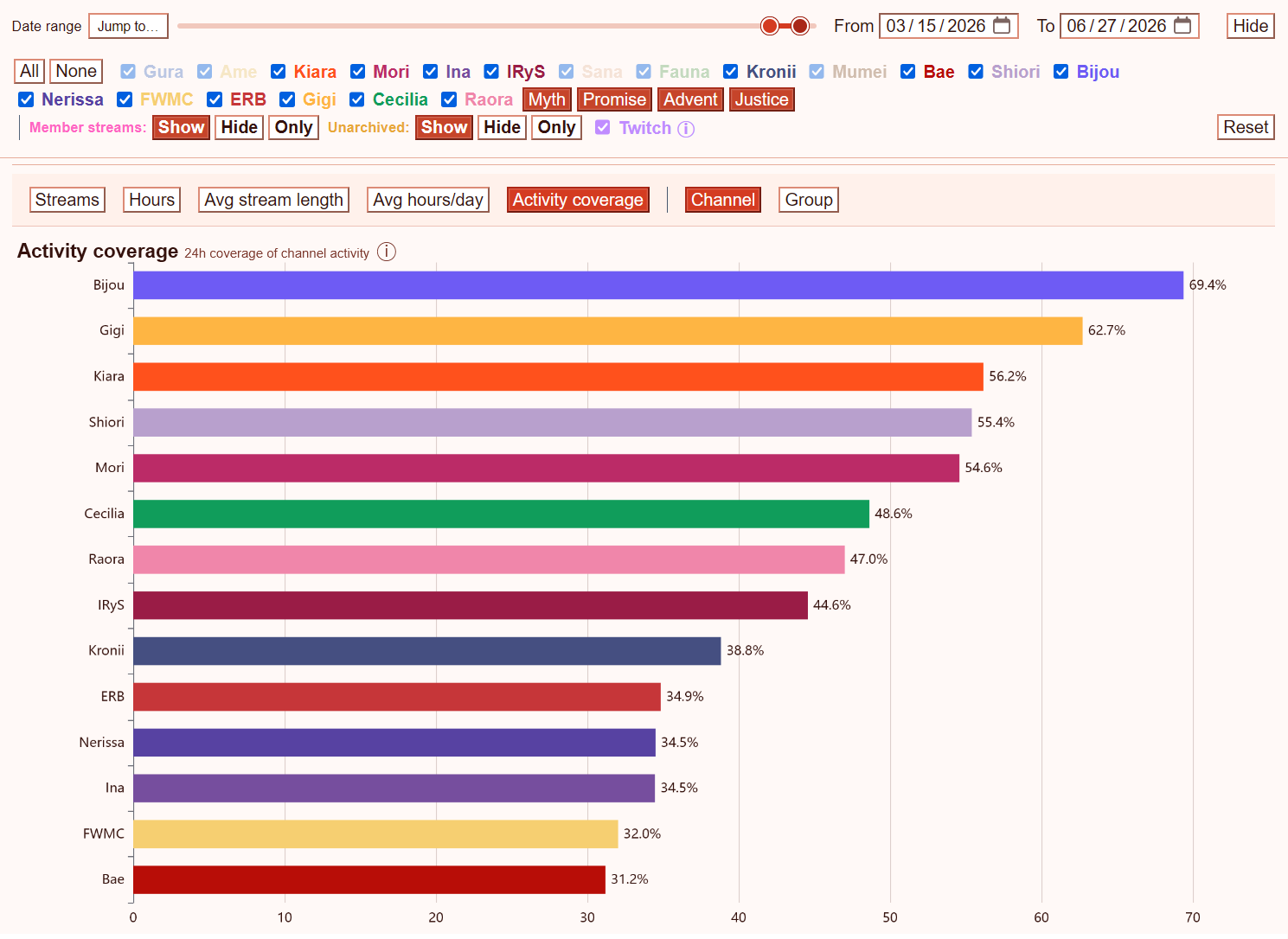Screen dimensions: 1288x939
Task: Open the Activity coverage info icon
Action: (x=387, y=252)
